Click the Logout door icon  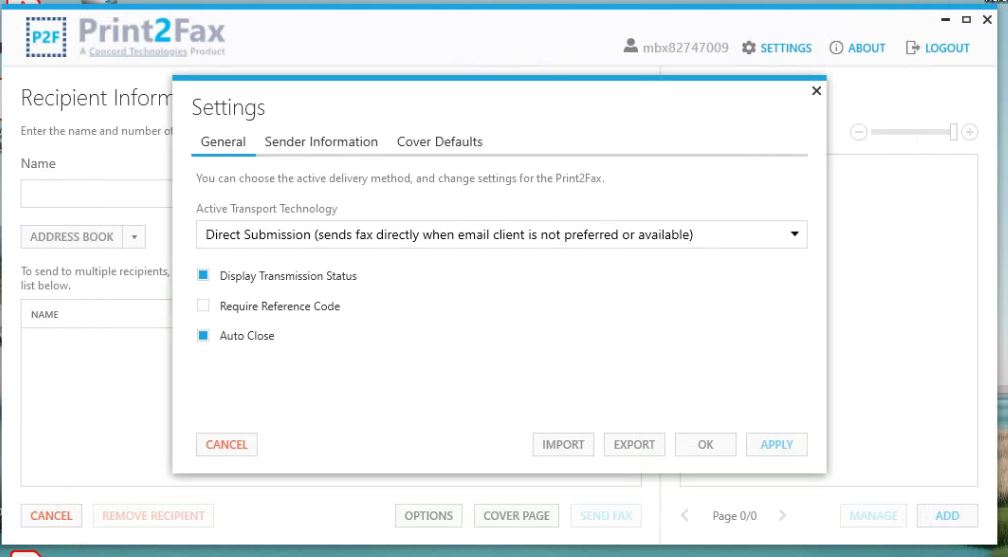tap(912, 48)
